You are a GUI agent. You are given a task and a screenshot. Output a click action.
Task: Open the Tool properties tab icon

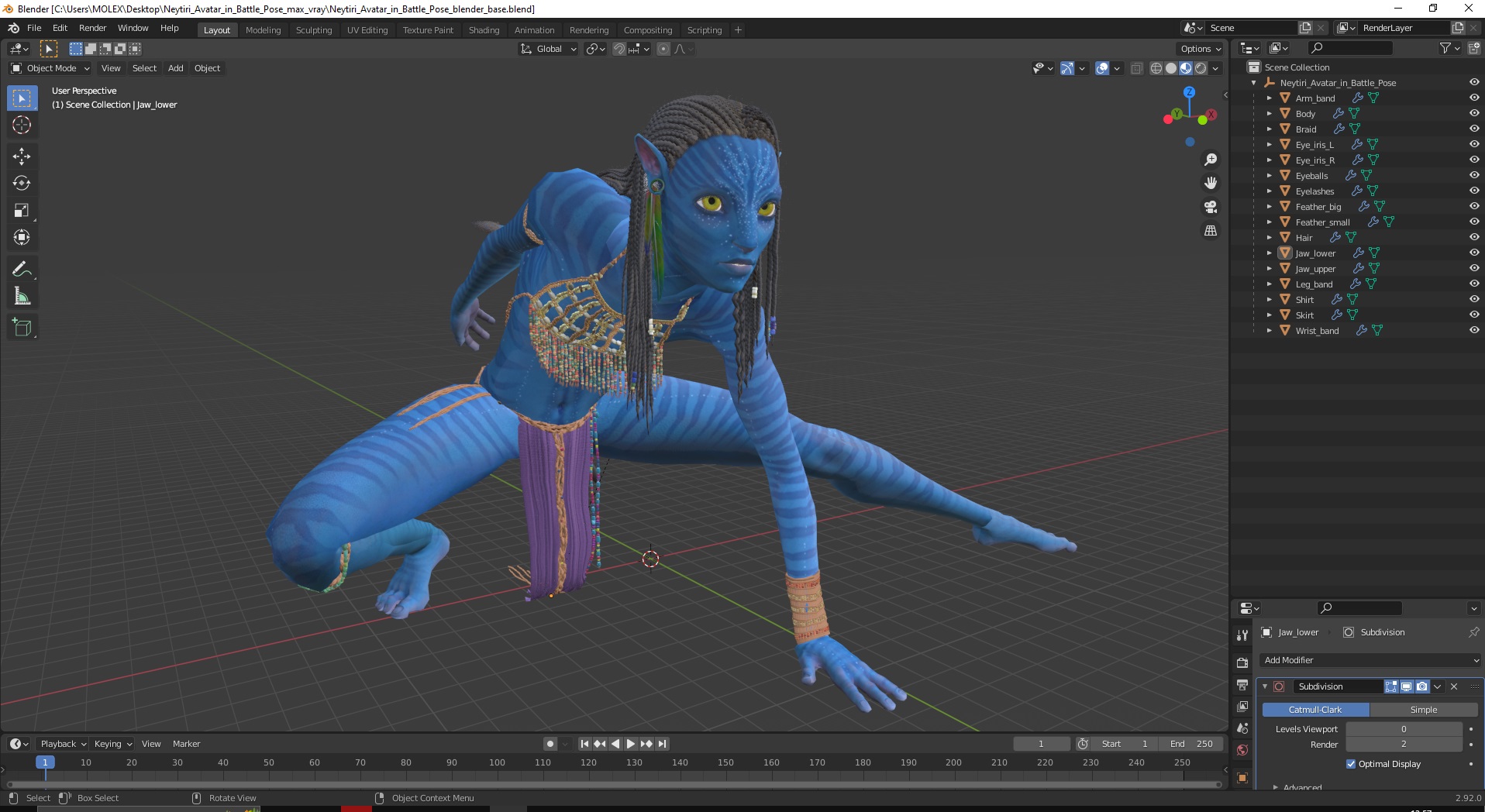(1242, 635)
